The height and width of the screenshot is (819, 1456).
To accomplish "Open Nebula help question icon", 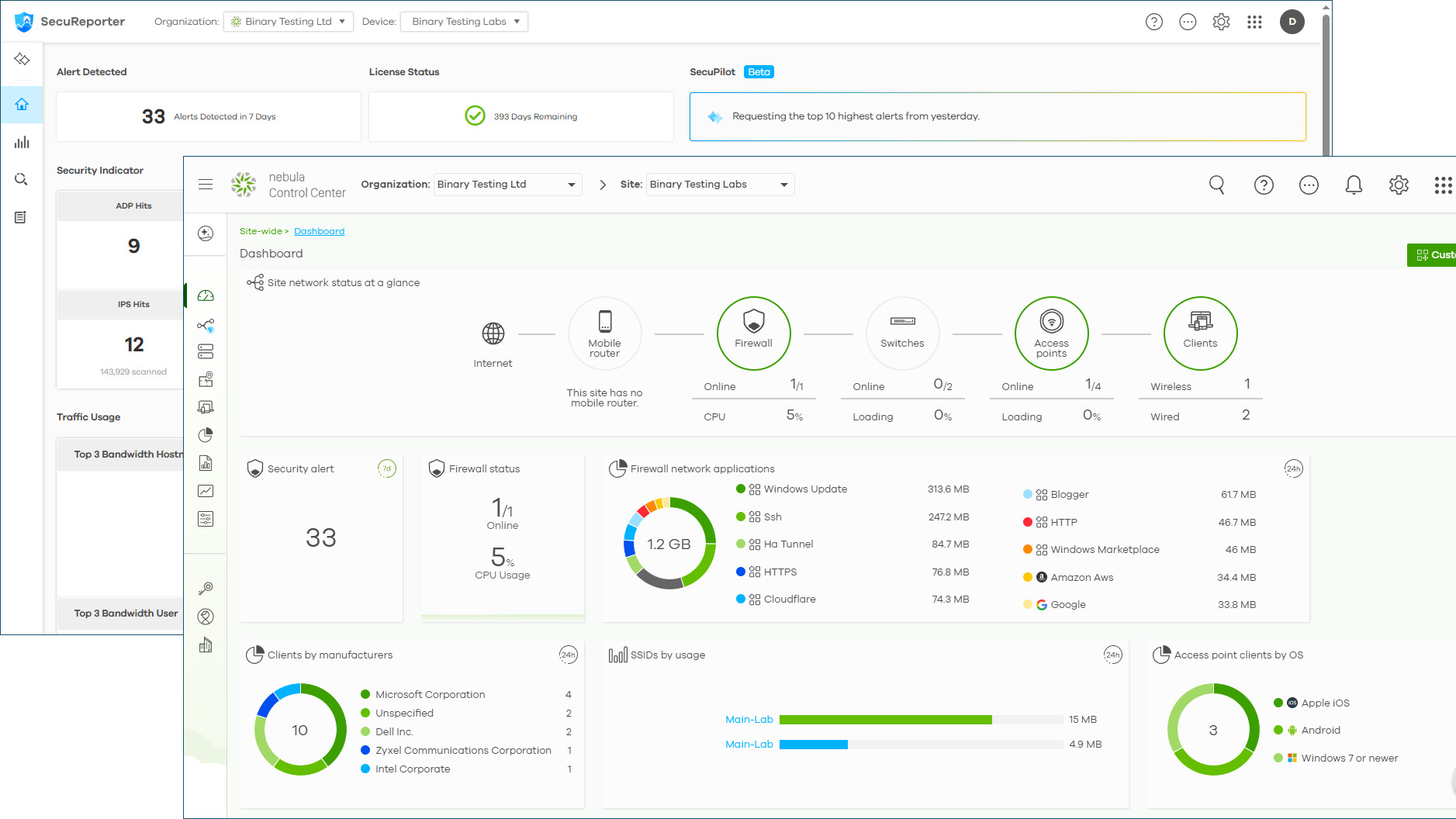I will tap(1264, 185).
